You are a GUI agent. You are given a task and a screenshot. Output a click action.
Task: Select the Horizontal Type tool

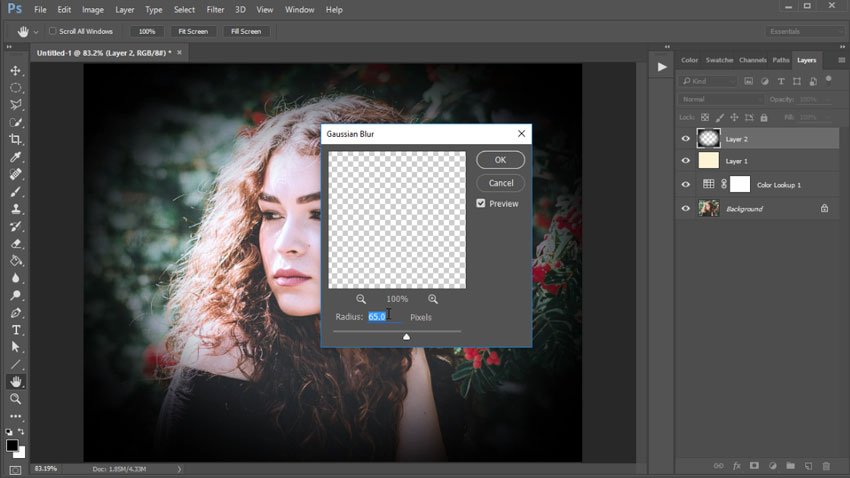[x=15, y=330]
